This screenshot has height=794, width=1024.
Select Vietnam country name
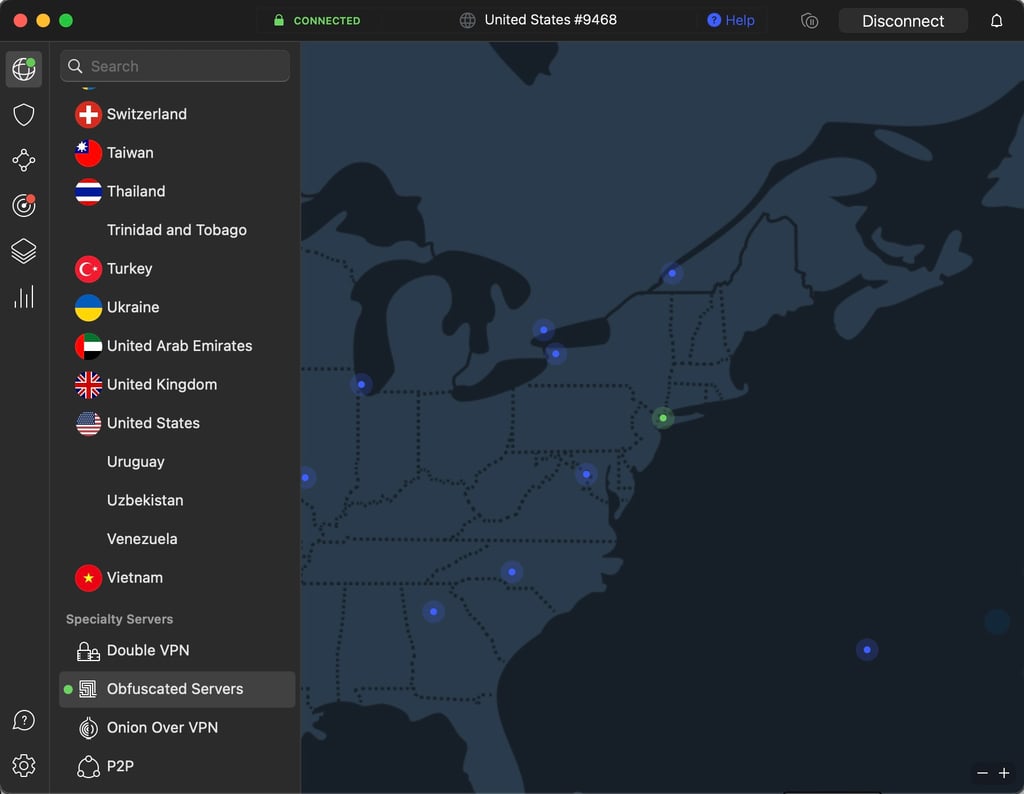[135, 578]
